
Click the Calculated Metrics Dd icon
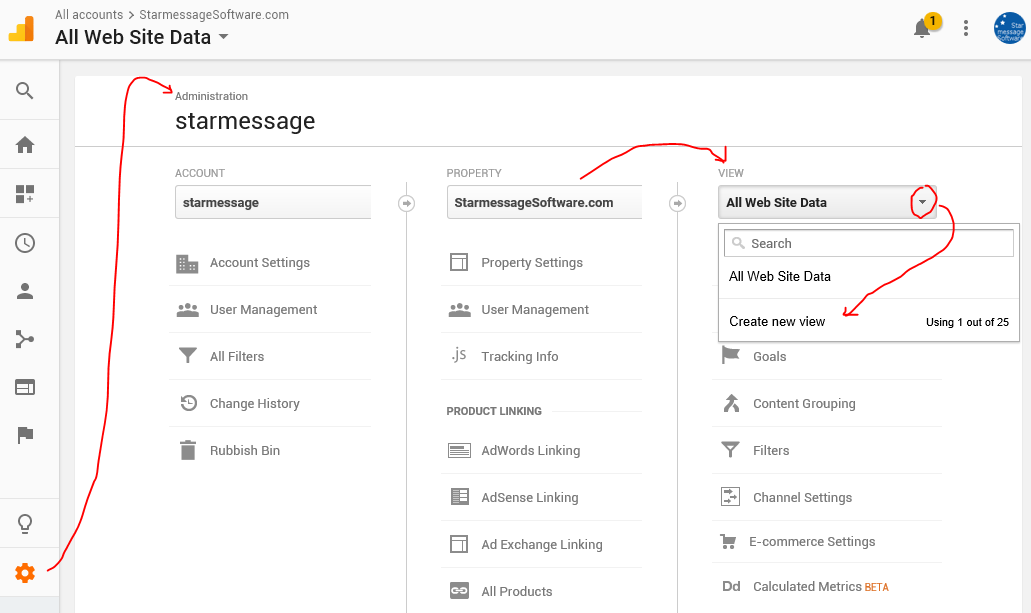pyautogui.click(x=731, y=586)
